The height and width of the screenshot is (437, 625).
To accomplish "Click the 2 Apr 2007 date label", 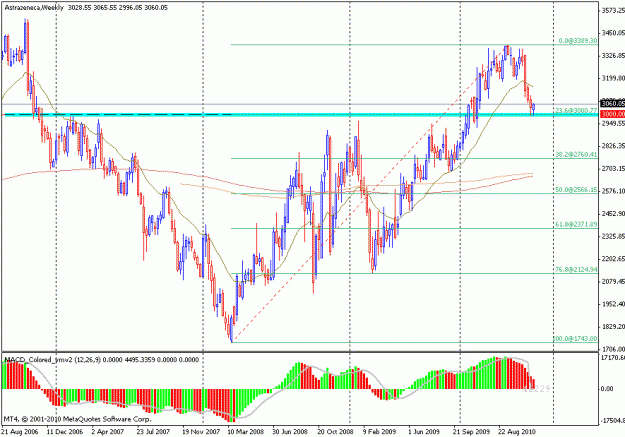I will (108, 432).
